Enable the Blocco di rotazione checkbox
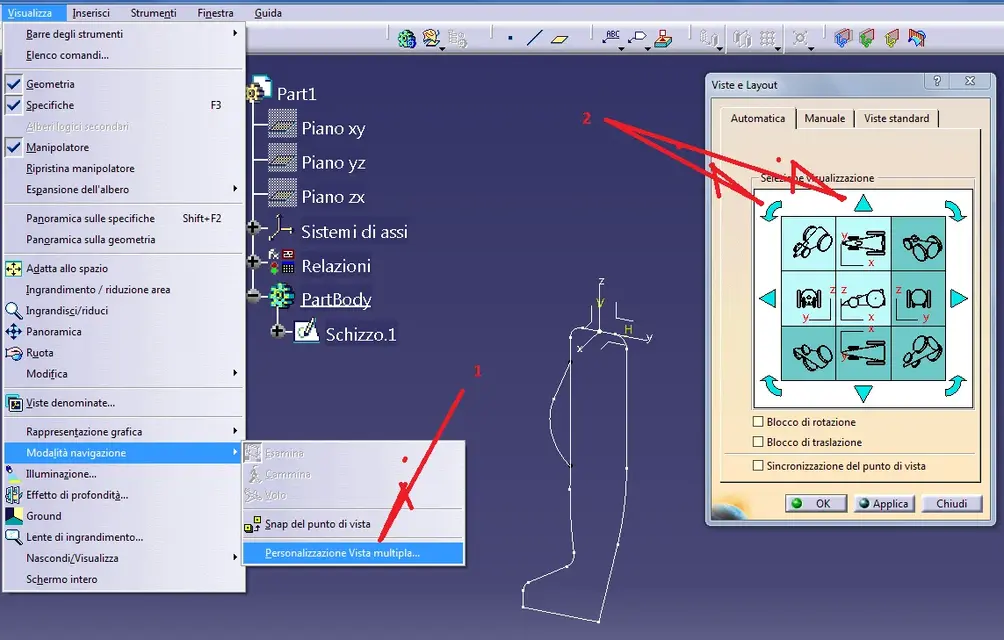The height and width of the screenshot is (640, 1004). 758,422
